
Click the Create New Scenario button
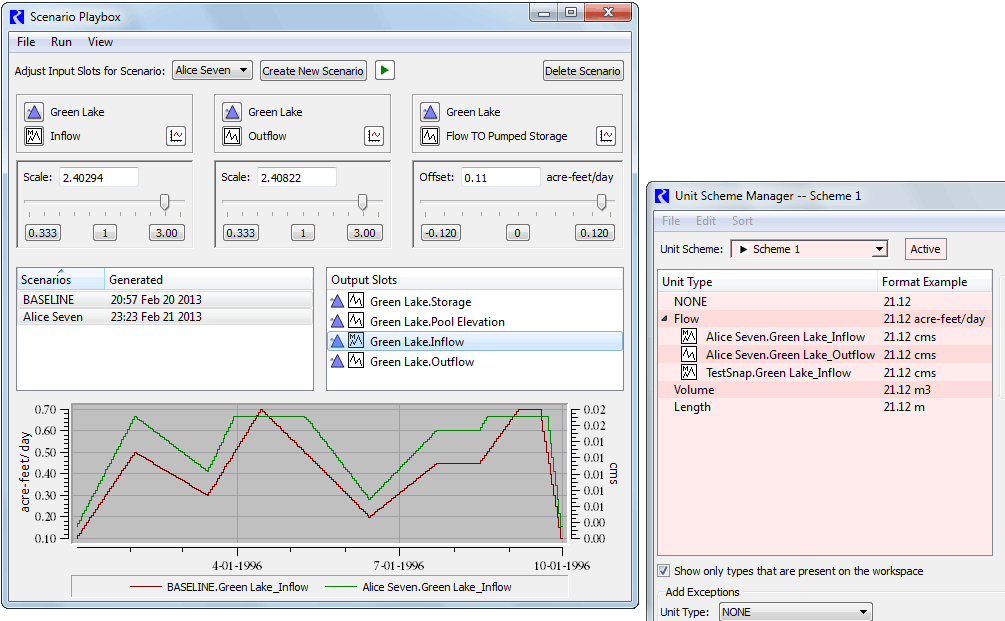pyautogui.click(x=313, y=71)
